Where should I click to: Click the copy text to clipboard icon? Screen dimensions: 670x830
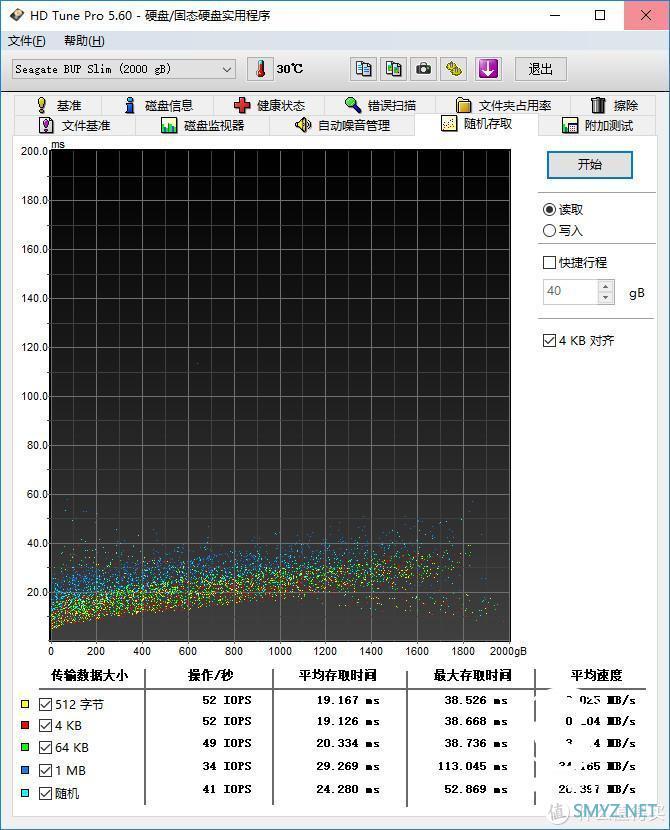[x=364, y=69]
